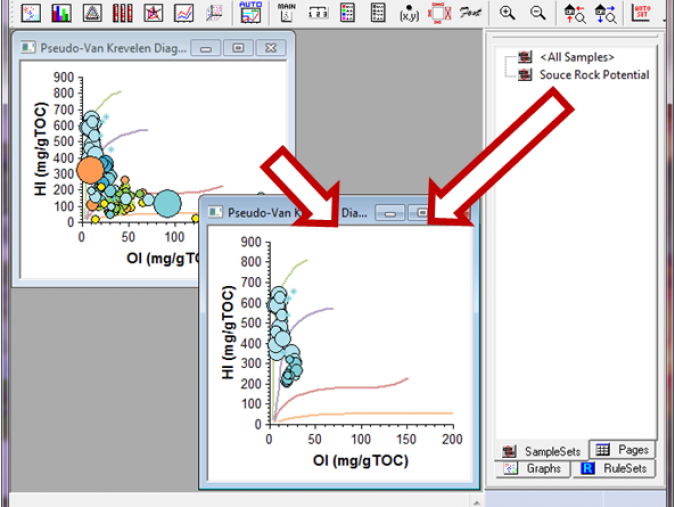Click the front graph's HI (mg/gTOC) axis label
The image size is (675, 507).
pyautogui.click(x=228, y=332)
